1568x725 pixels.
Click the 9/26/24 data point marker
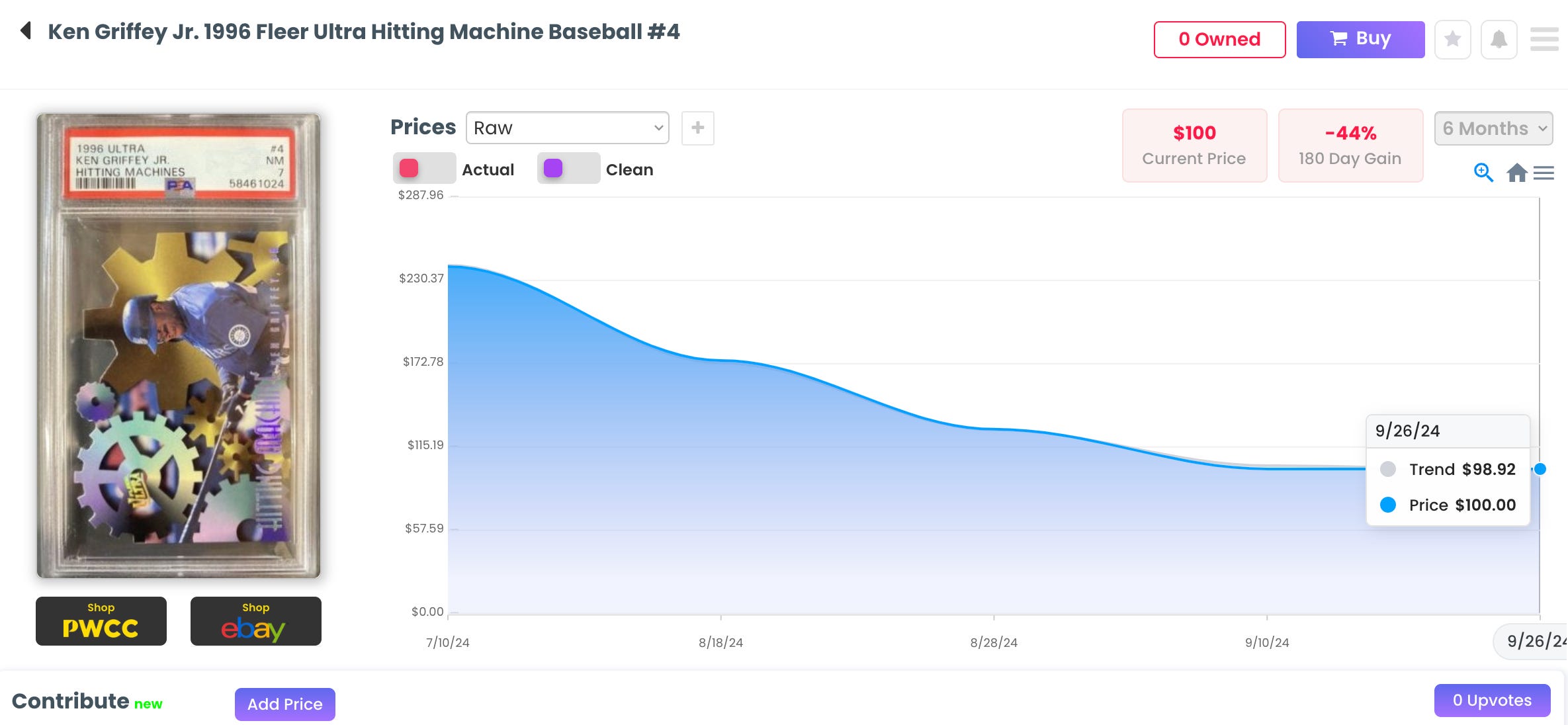[x=1540, y=469]
